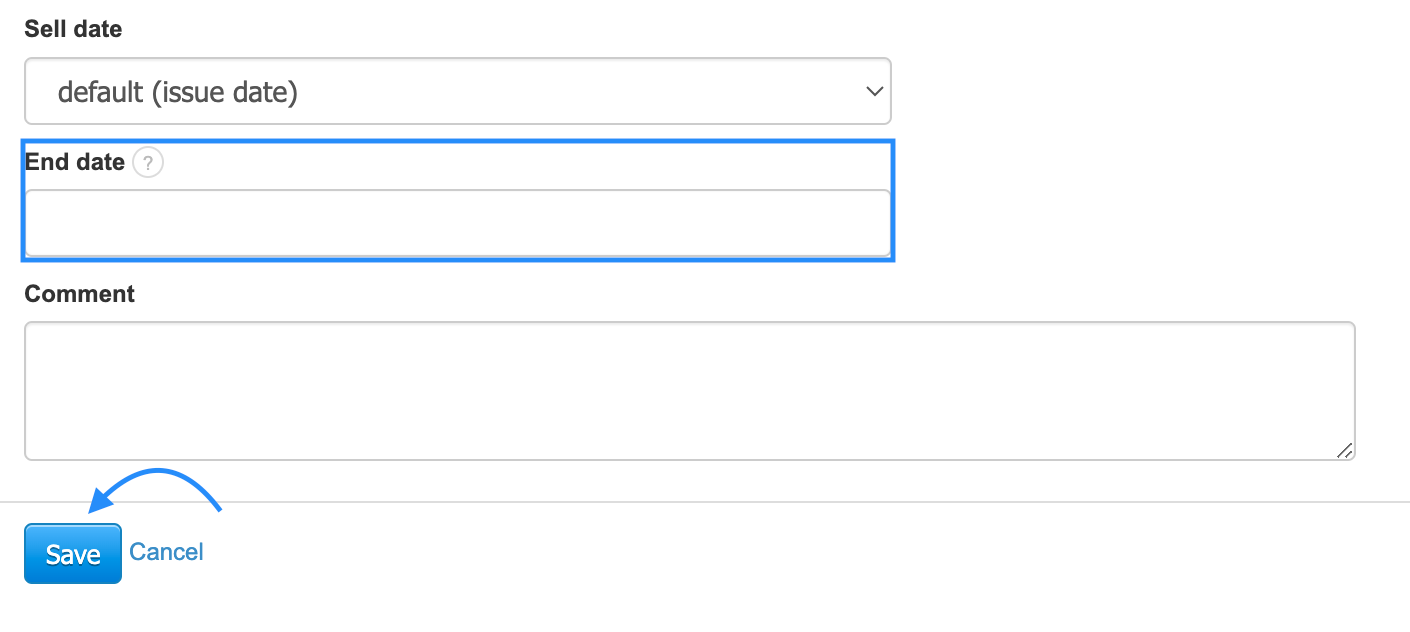1410x632 pixels.
Task: Open the Sell date dropdown
Action: coord(457,91)
